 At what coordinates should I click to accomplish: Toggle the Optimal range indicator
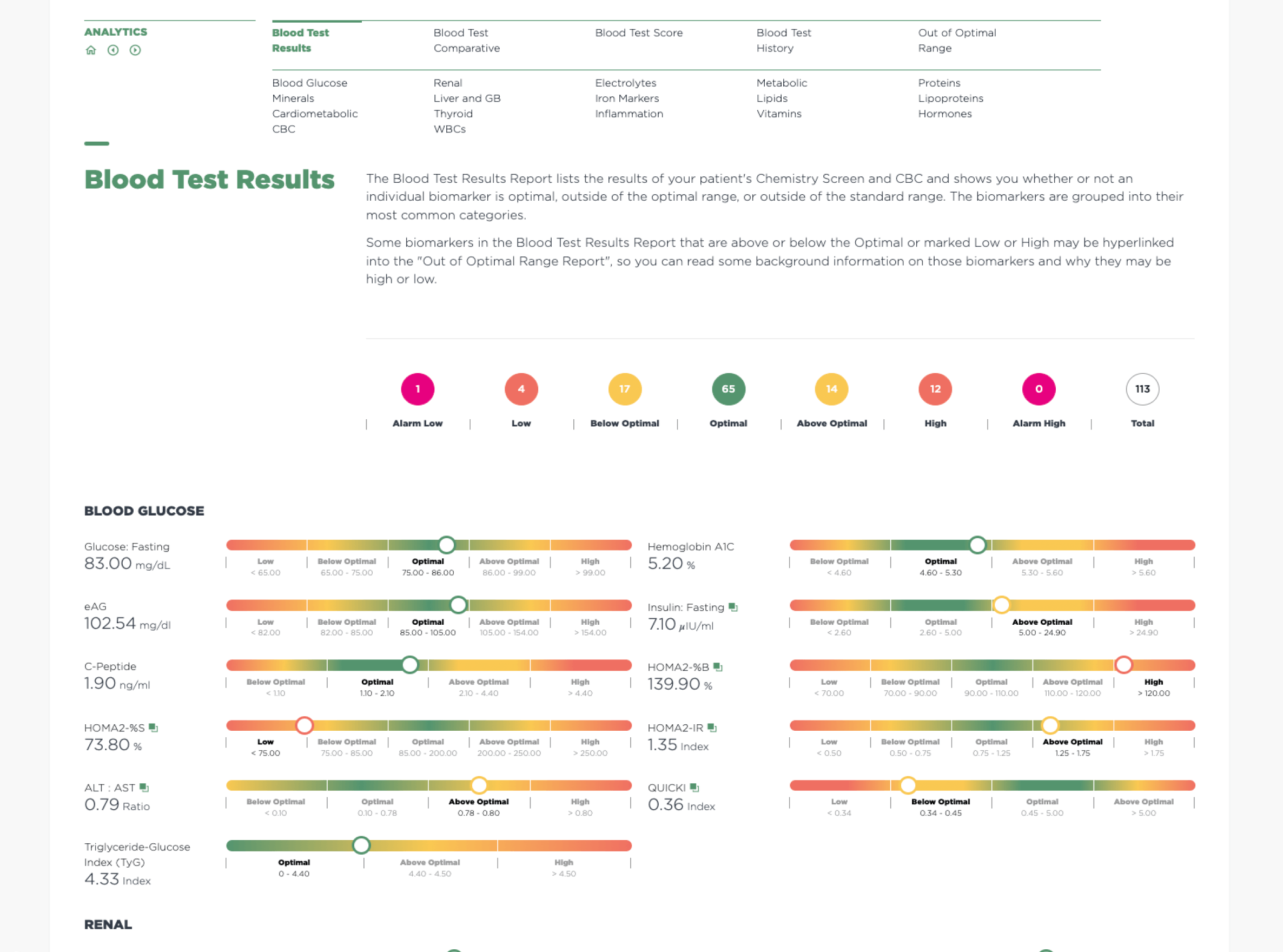[727, 389]
